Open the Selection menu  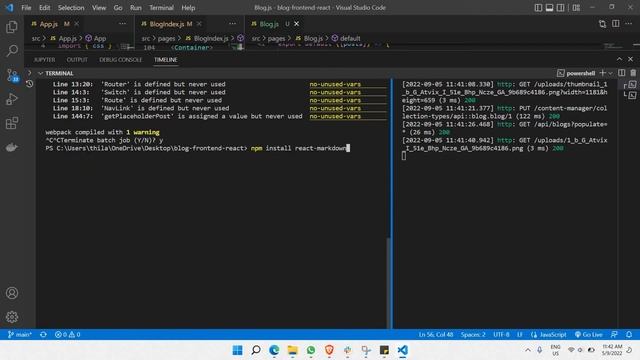coord(71,8)
